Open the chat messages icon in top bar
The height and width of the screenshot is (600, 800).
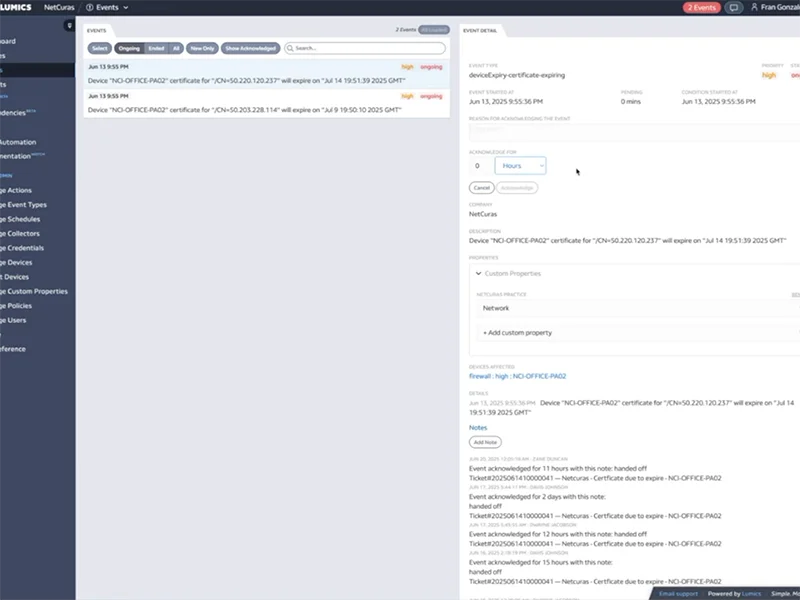(734, 8)
